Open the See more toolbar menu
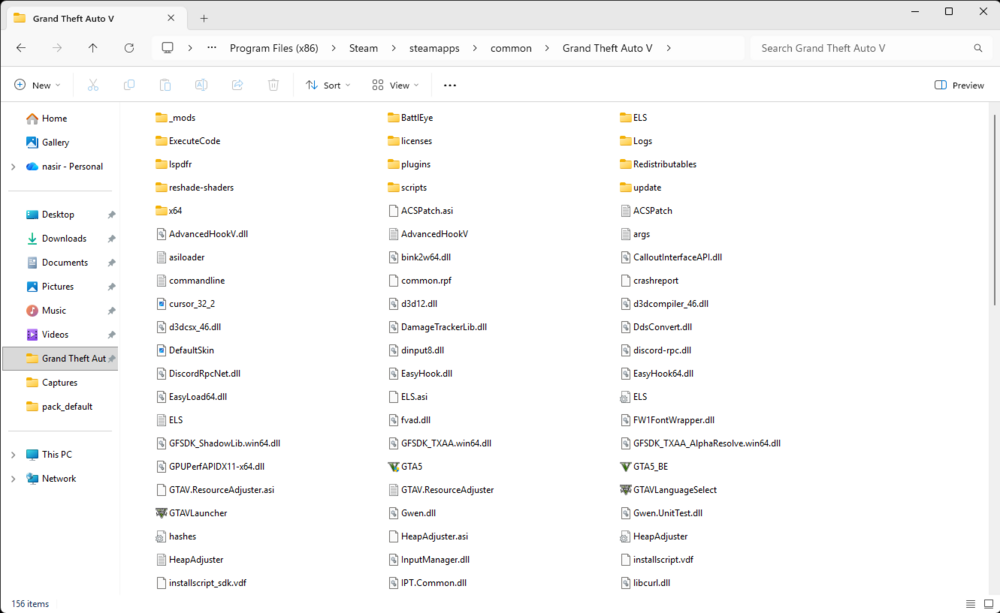The width and height of the screenshot is (1000, 613). [450, 85]
